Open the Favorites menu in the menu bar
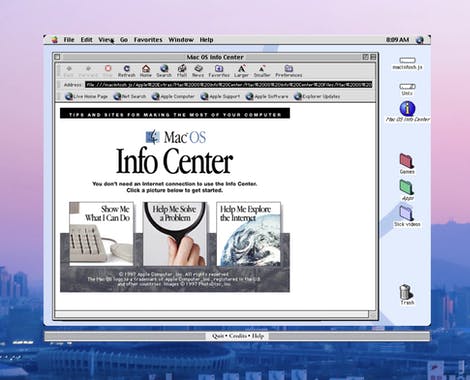Screen dimensions: 470x380 pos(148,40)
